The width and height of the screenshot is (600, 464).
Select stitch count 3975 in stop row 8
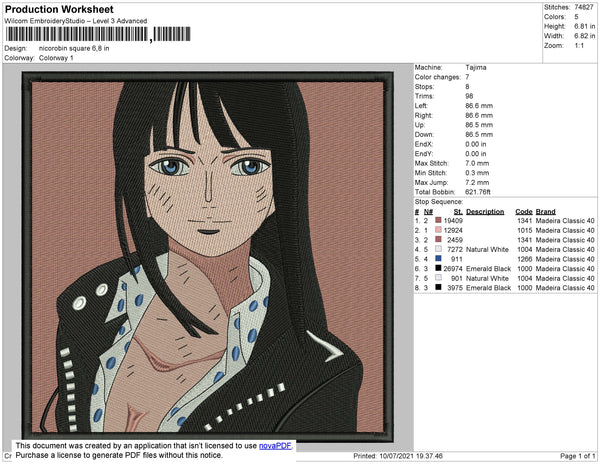tap(455, 288)
